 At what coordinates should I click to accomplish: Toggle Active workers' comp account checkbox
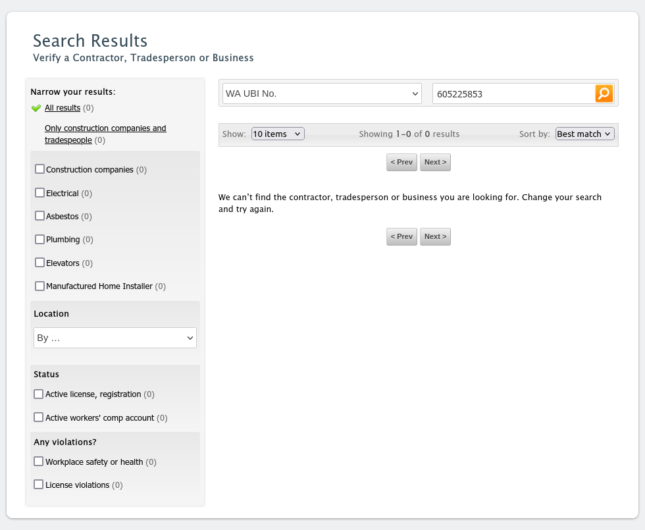click(x=39, y=417)
